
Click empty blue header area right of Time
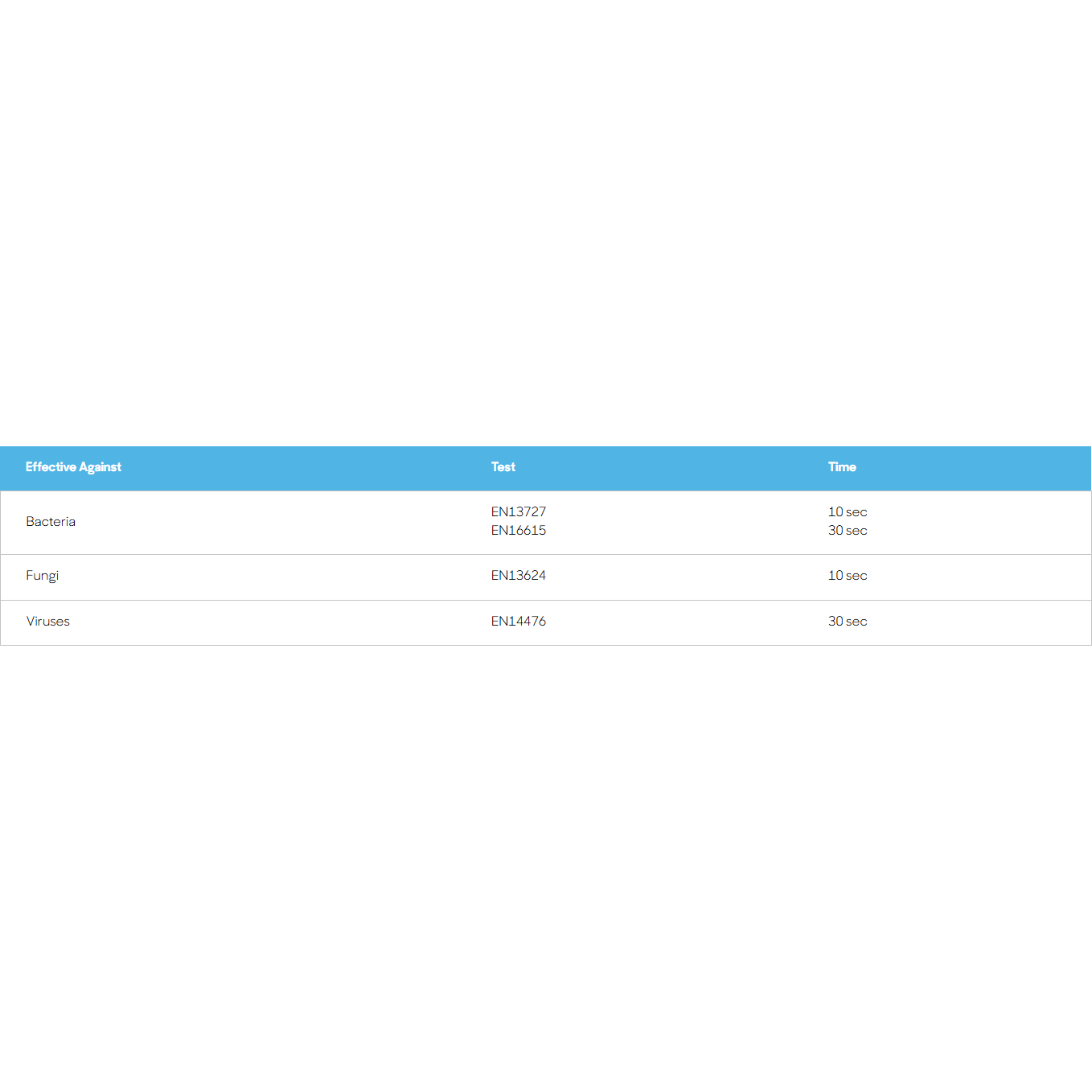(x=981, y=468)
